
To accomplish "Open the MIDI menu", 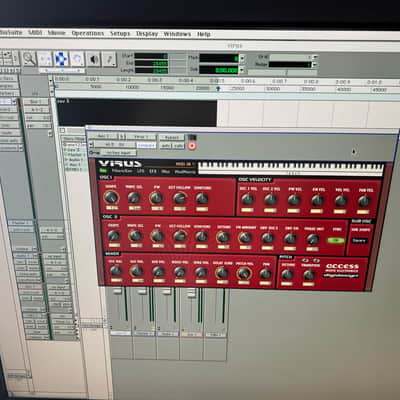I will (35, 33).
